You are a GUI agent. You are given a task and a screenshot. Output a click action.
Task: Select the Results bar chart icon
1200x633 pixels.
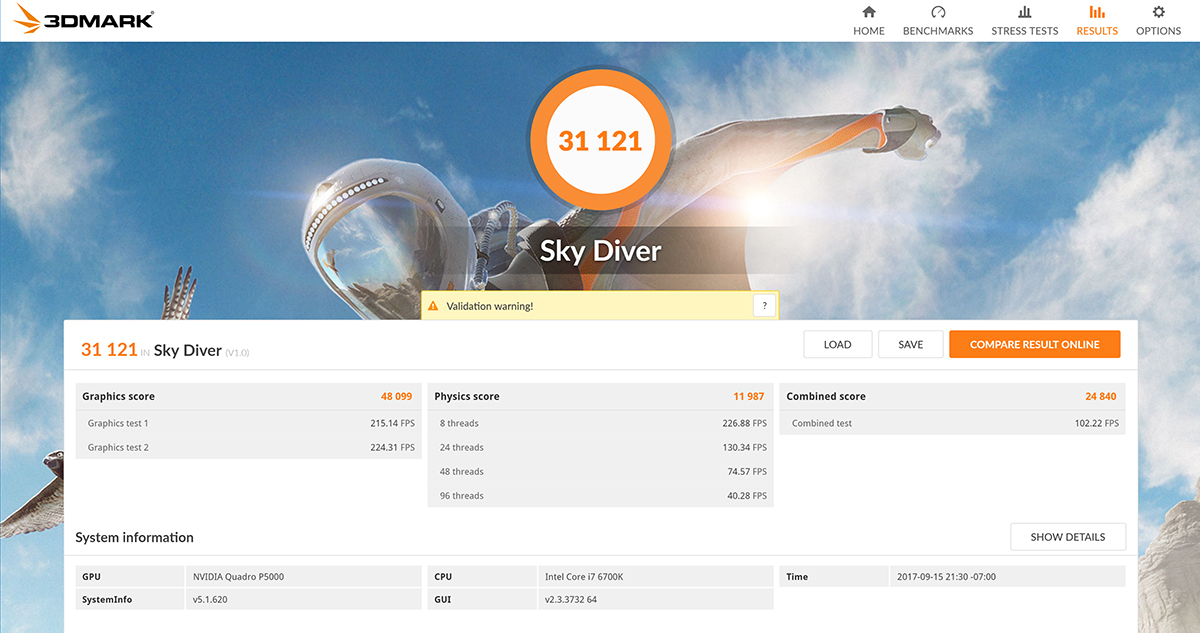pyautogui.click(x=1096, y=12)
